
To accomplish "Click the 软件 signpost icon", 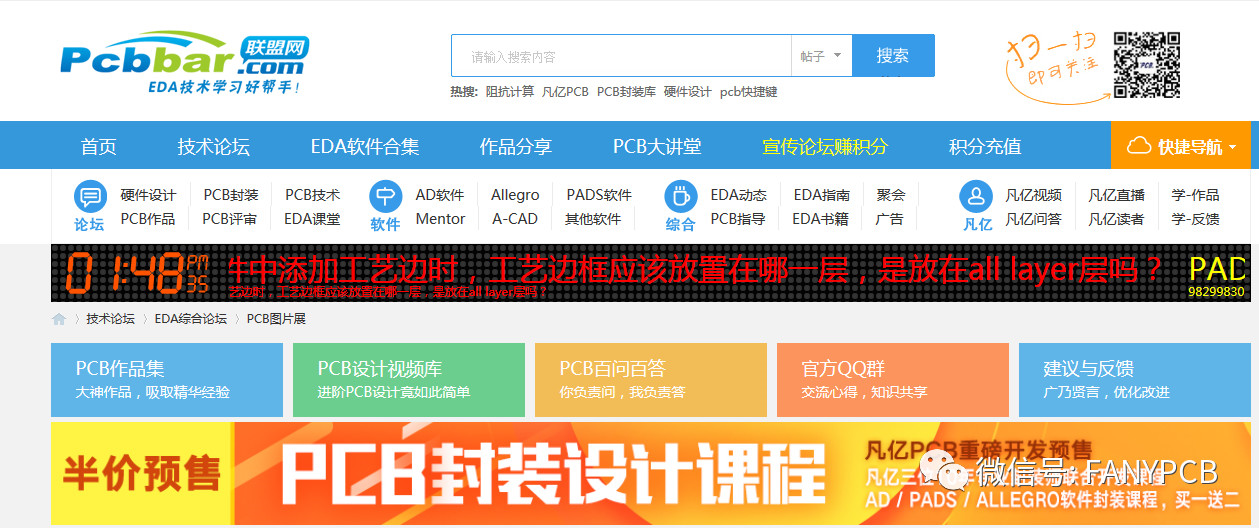I will [x=385, y=196].
